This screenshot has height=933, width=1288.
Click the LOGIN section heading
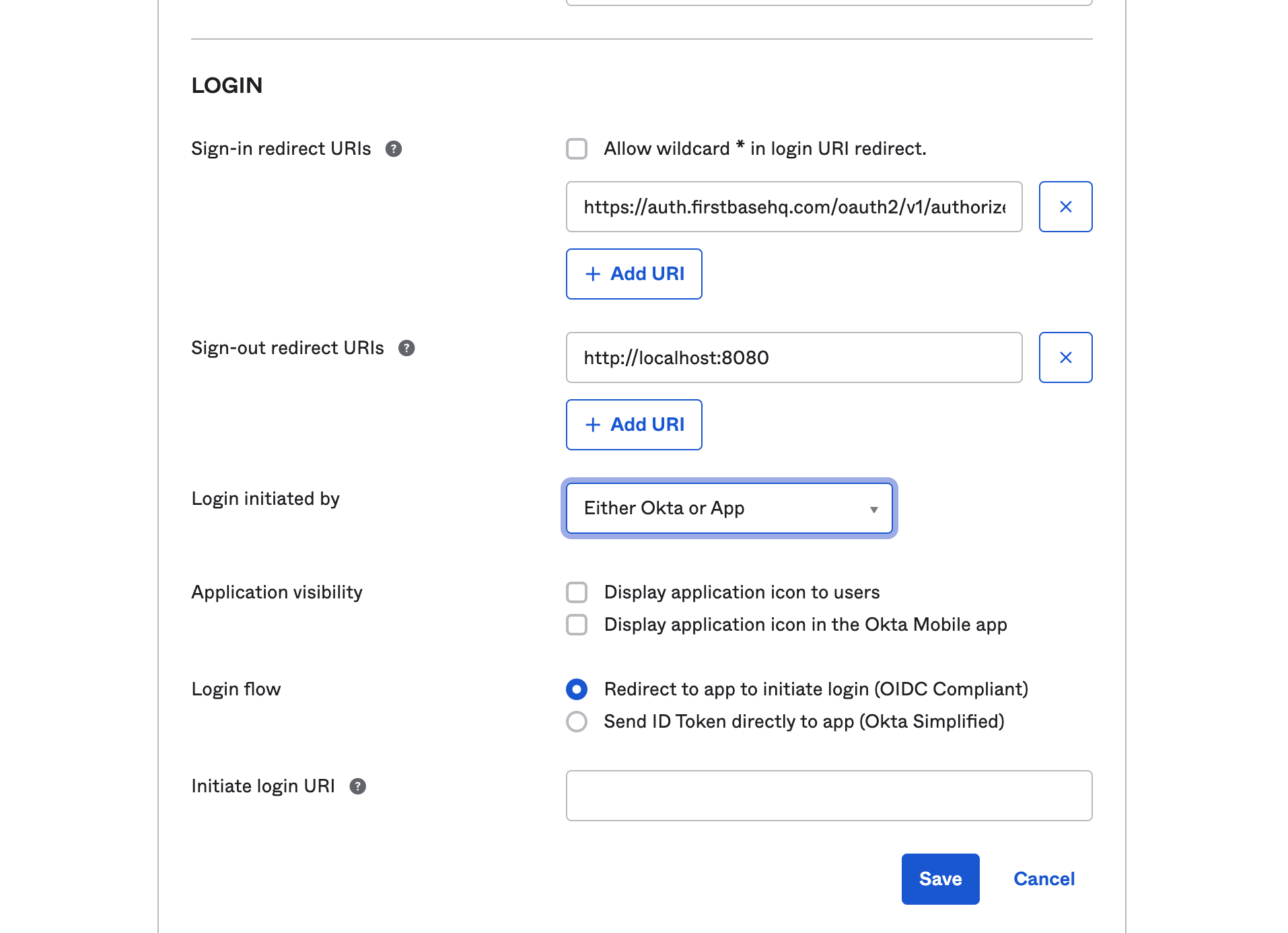(x=227, y=85)
